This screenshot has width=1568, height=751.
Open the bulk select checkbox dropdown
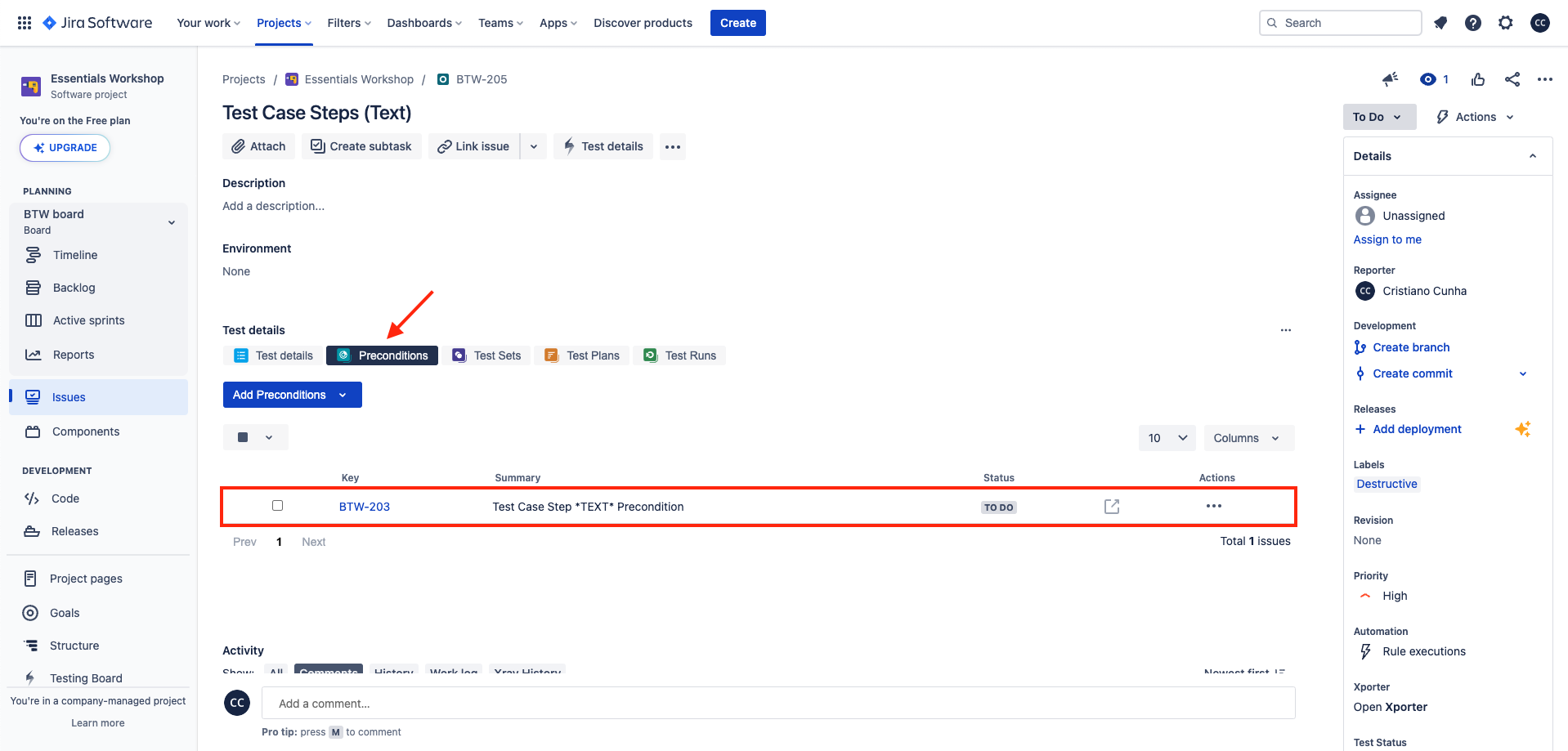(256, 437)
